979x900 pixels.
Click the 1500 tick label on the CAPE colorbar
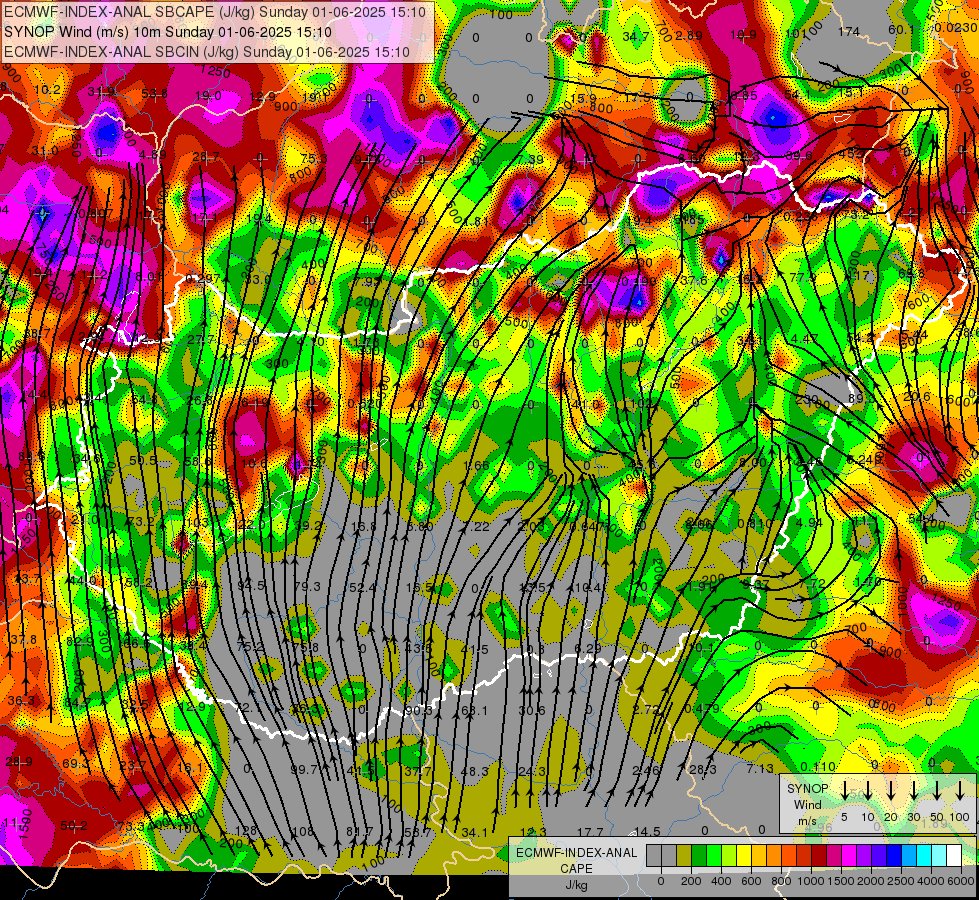(842, 881)
